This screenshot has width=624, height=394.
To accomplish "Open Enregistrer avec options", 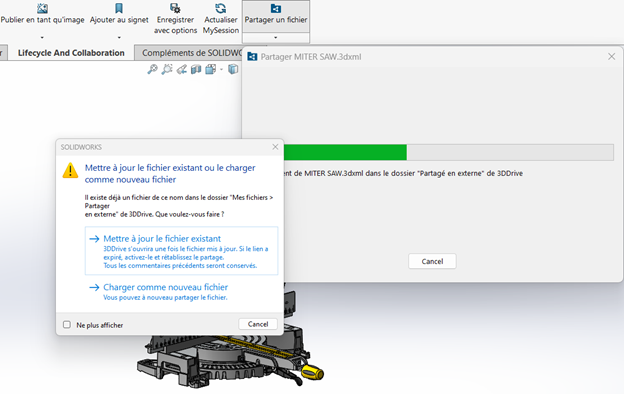I will pos(175,19).
